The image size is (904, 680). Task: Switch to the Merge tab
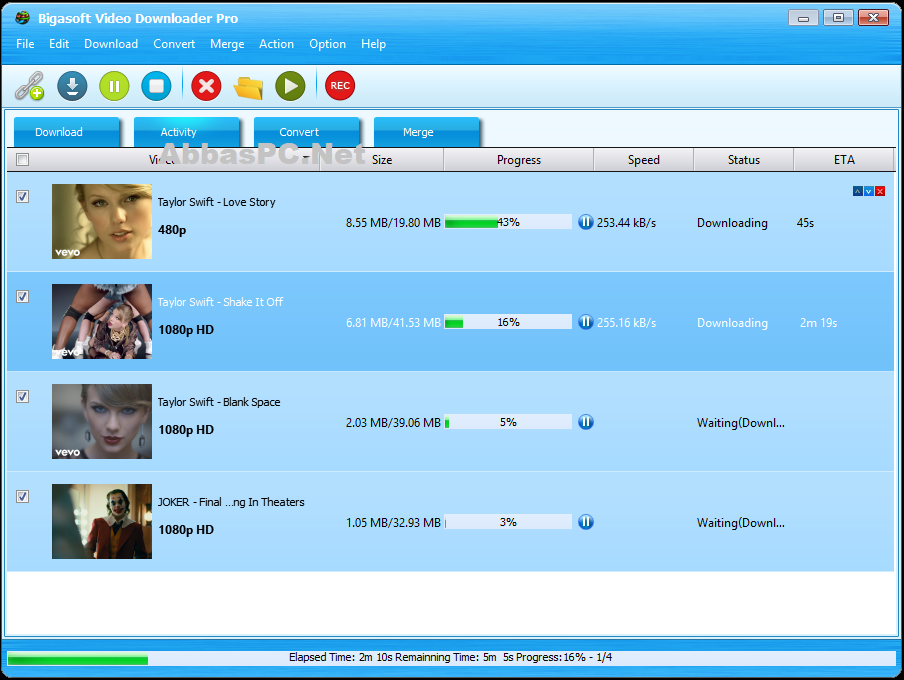tap(426, 132)
